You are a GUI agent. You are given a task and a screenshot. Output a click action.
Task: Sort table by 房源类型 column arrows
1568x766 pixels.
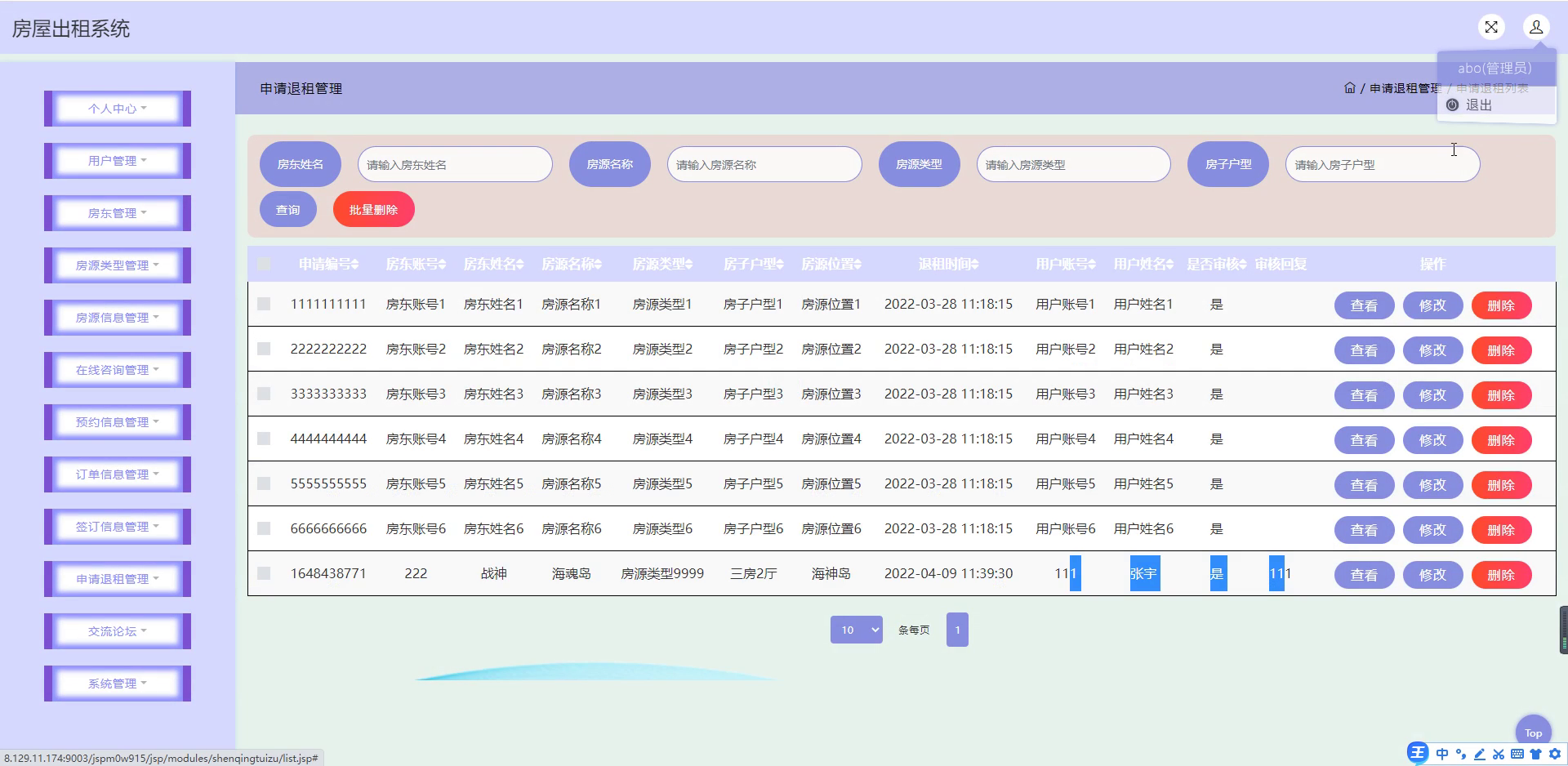point(688,265)
